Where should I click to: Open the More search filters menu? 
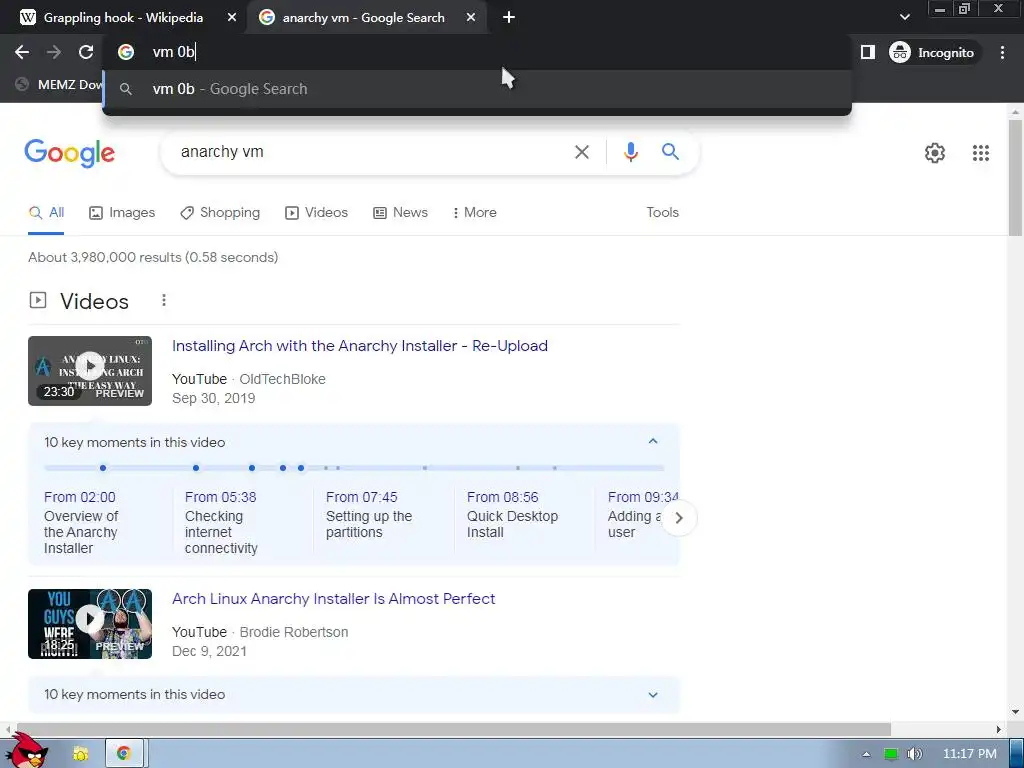pyautogui.click(x=474, y=212)
